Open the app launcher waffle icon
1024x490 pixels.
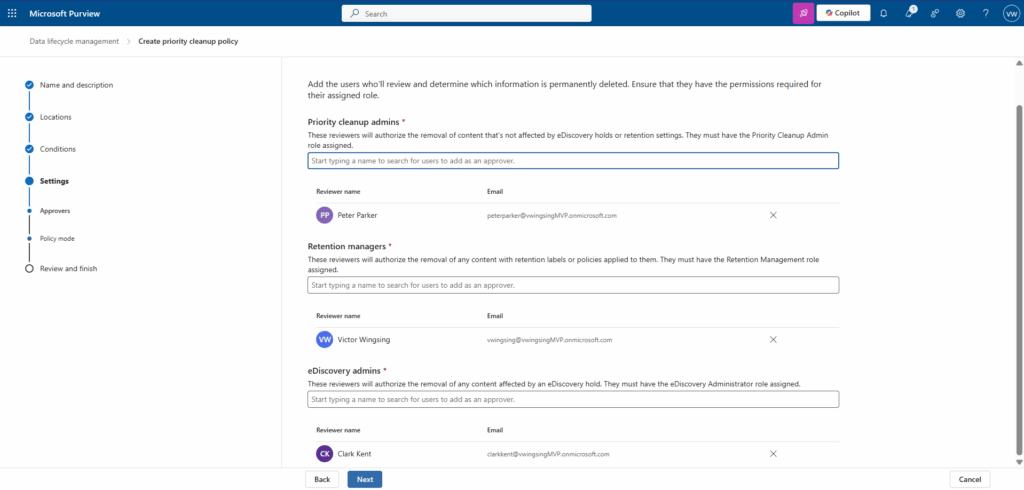[x=12, y=13]
